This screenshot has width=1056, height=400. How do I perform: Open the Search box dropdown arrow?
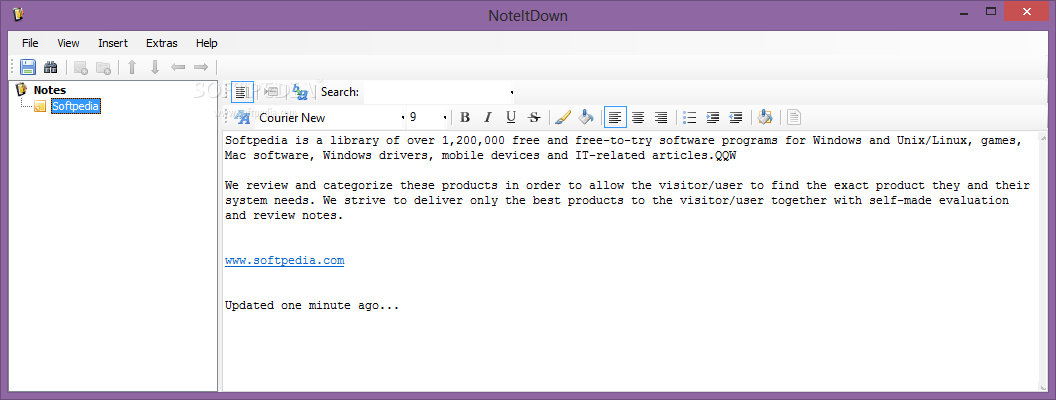pos(512,92)
